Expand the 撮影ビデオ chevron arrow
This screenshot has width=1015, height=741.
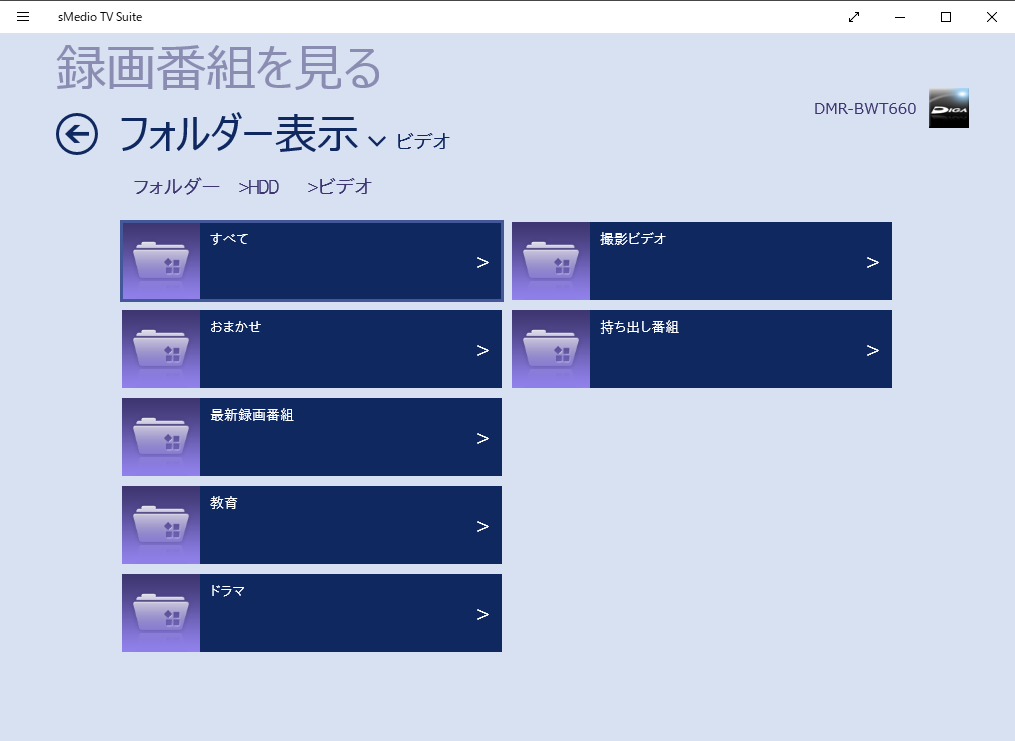872,263
